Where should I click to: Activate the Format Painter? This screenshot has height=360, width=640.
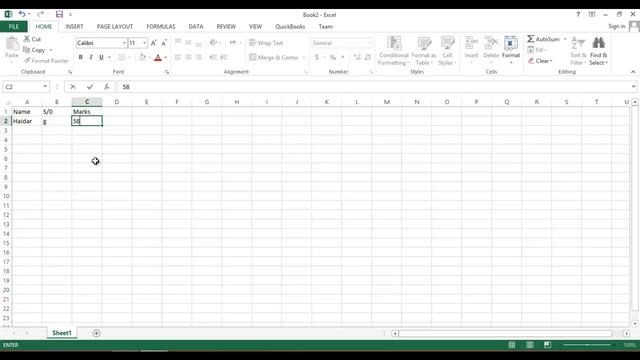[46, 60]
